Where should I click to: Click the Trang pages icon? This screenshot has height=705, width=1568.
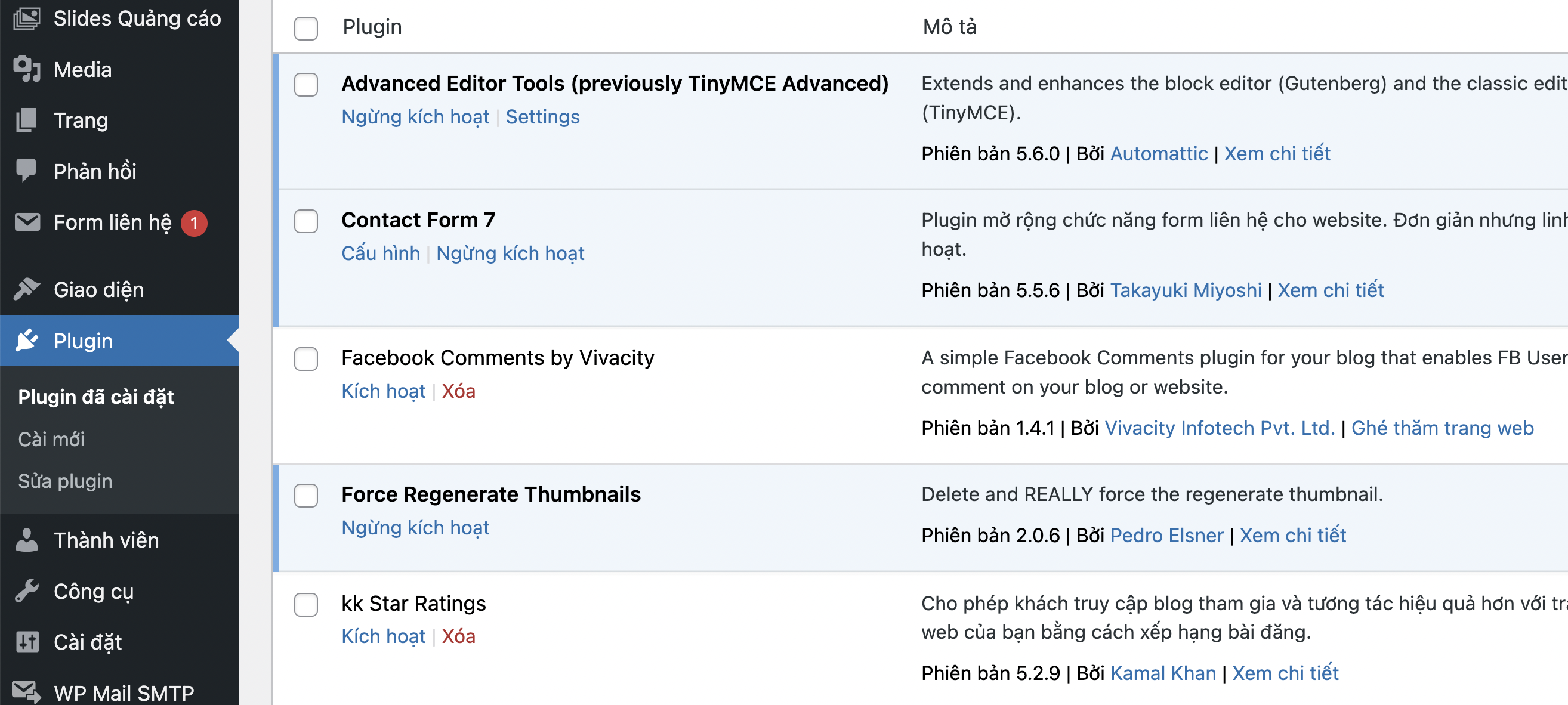click(x=27, y=120)
